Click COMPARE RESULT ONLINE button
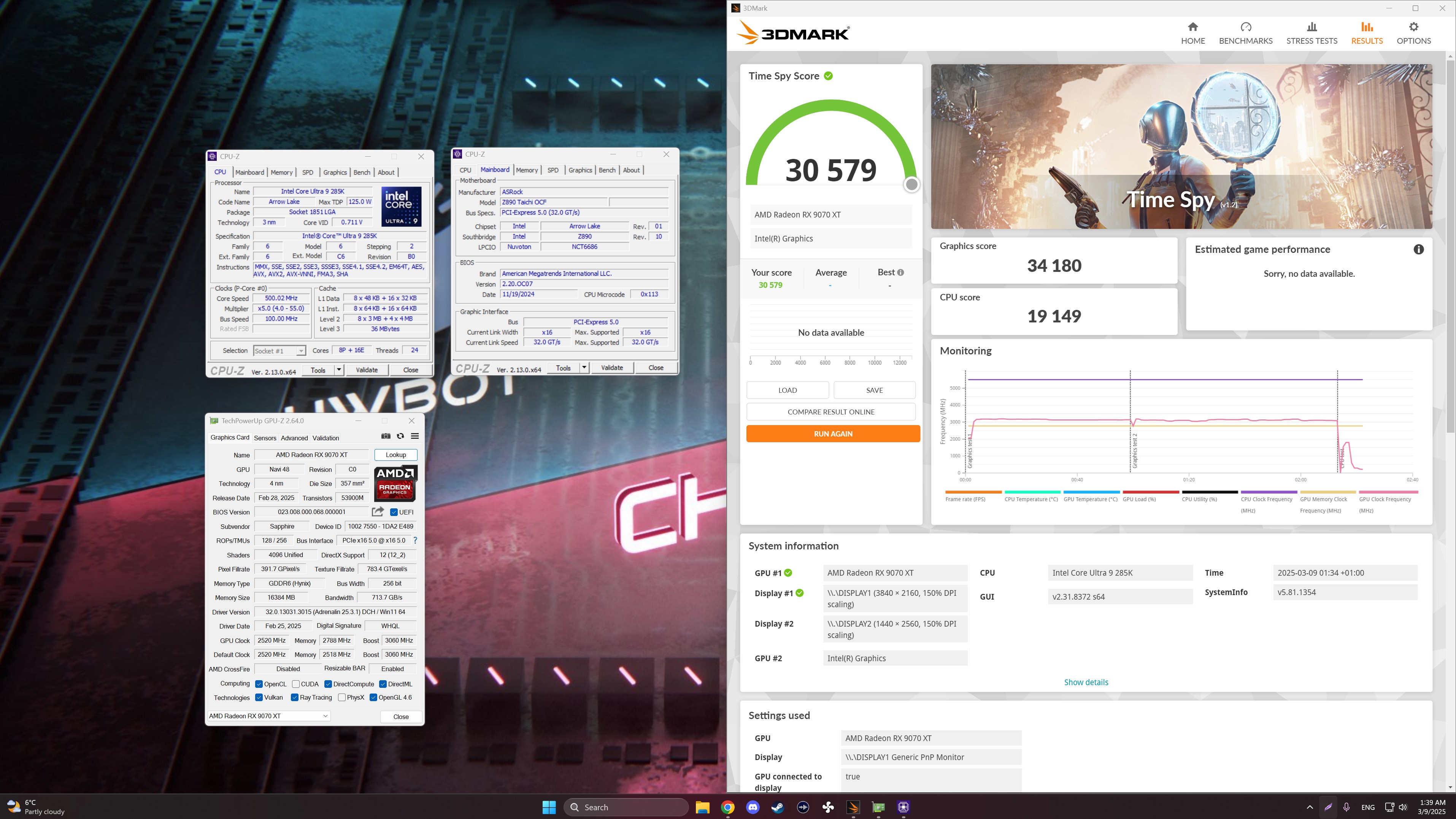 [831, 412]
